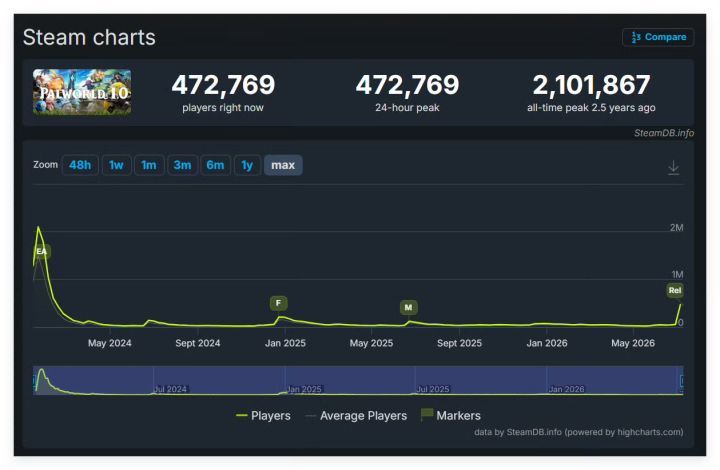The height and width of the screenshot is (470, 720).
Task: Toggle the Players series in legend
Action: 263,416
